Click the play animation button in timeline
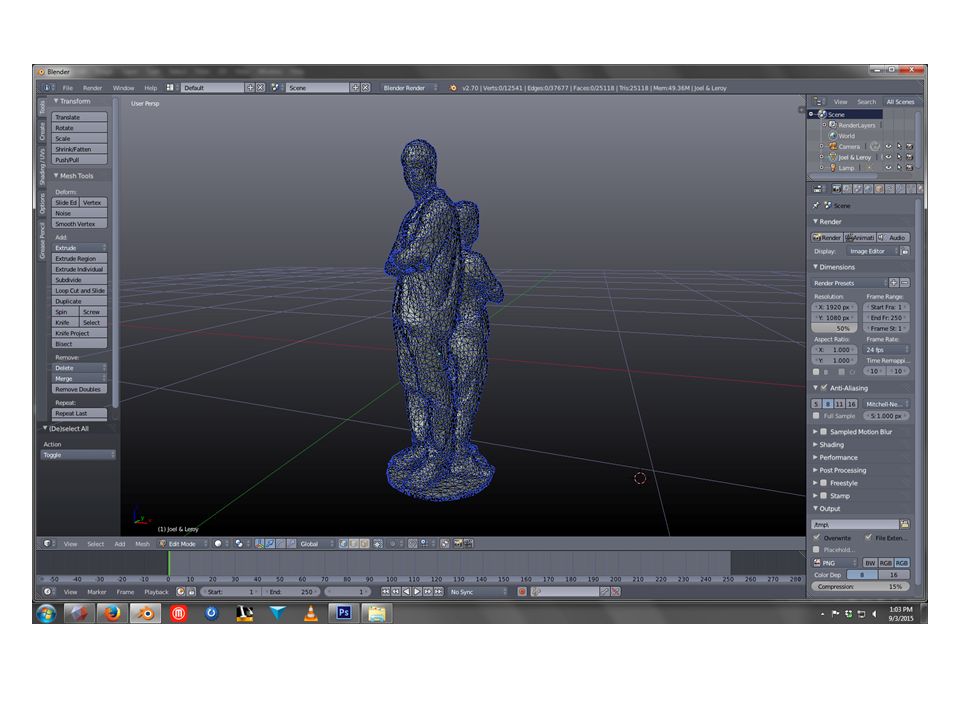 417,592
